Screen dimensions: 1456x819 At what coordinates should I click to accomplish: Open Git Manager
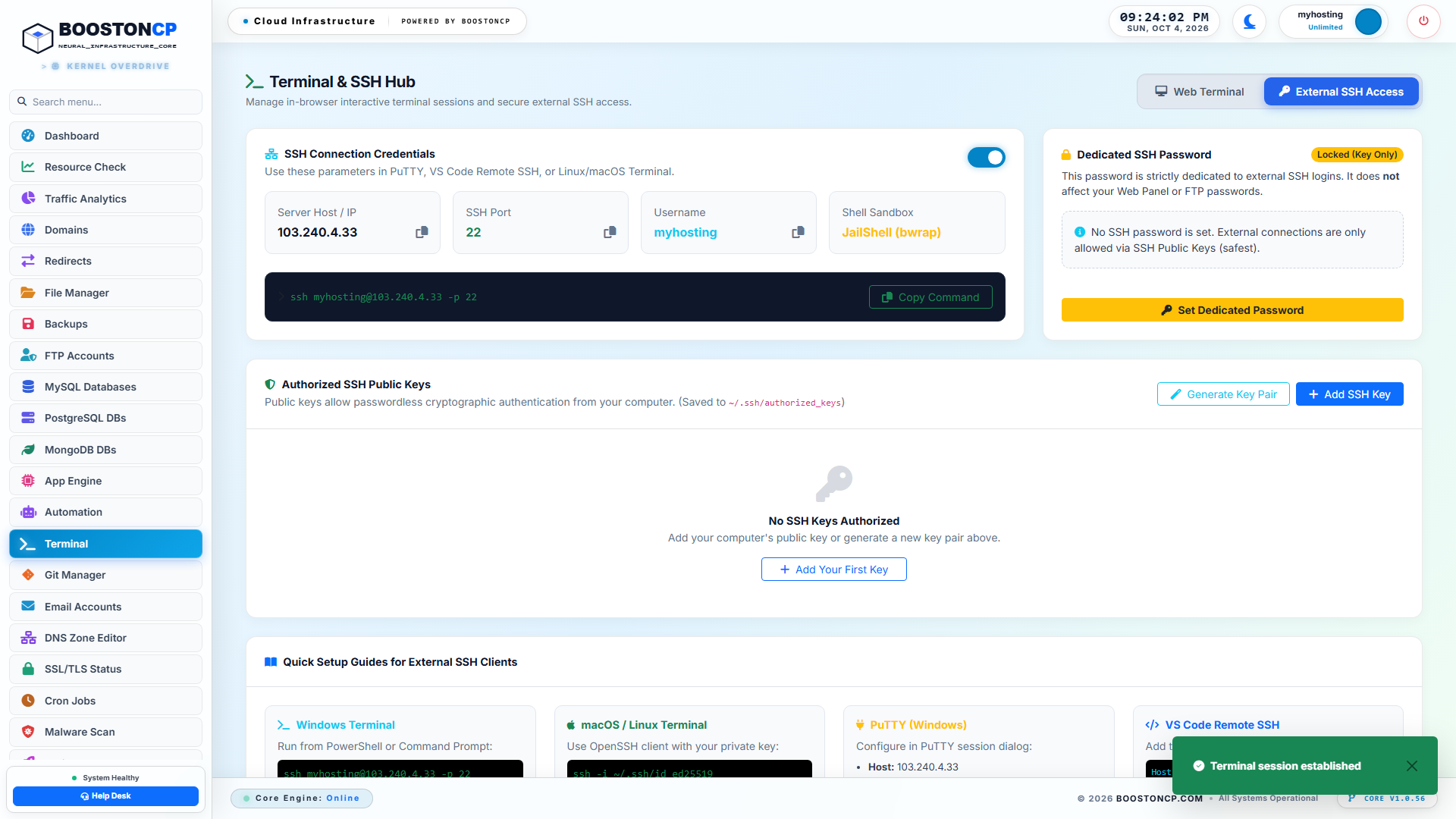[x=105, y=575]
